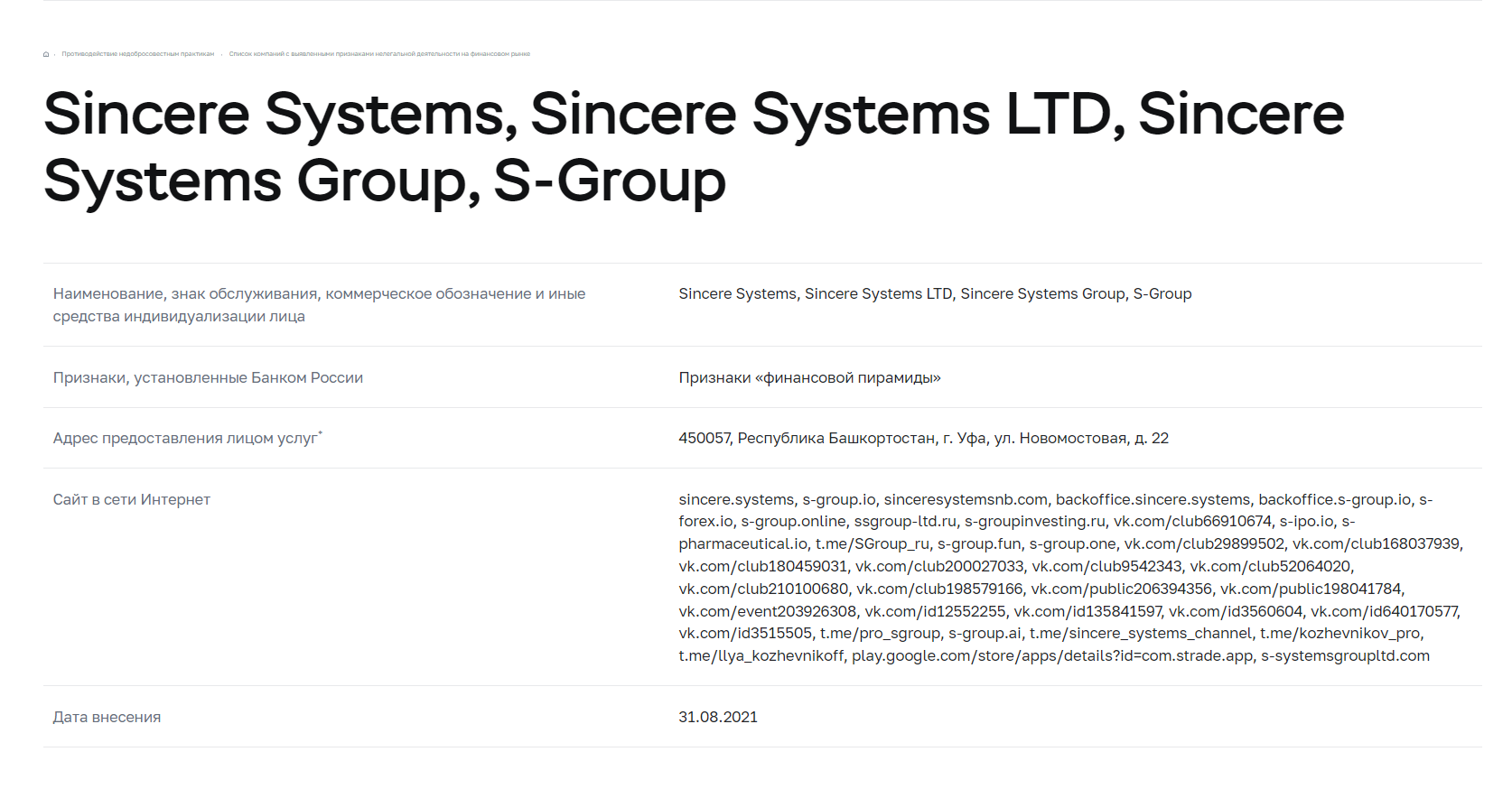Viewport: 1512px width, 789px height.
Task: Click the date value '31.08.2021'
Action: (718, 718)
